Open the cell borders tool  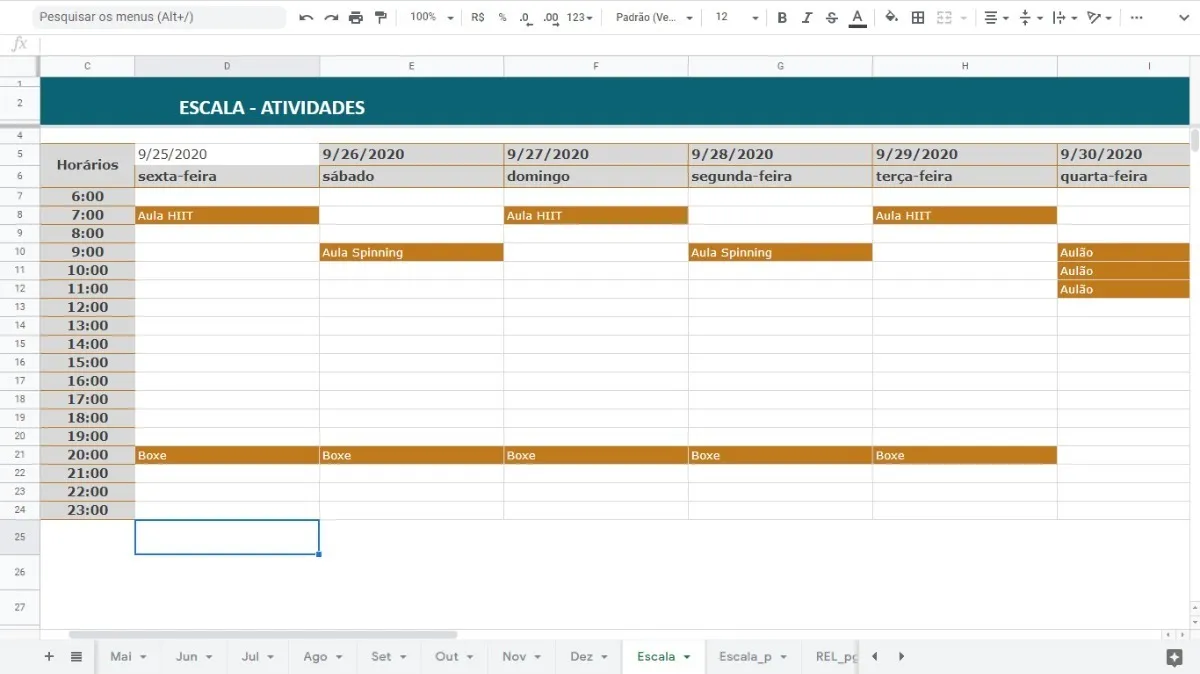[918, 18]
